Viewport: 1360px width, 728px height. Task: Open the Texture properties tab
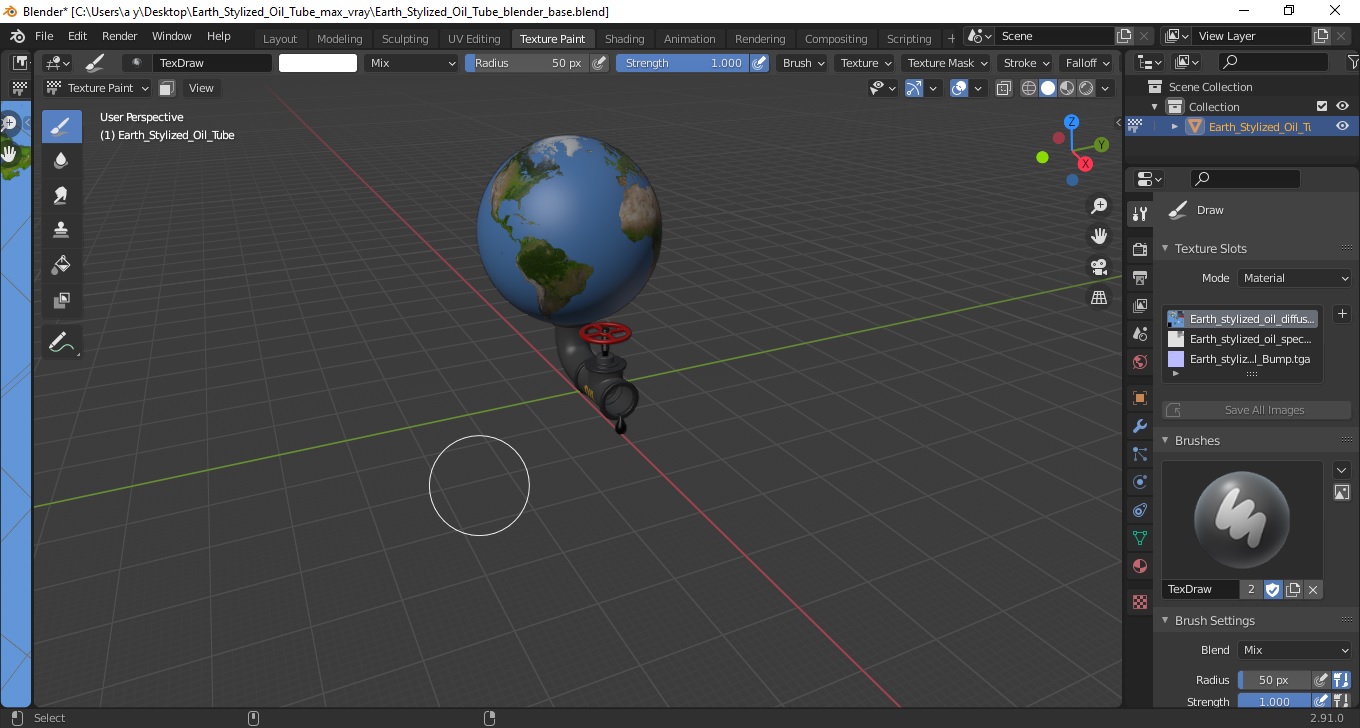pos(1139,602)
